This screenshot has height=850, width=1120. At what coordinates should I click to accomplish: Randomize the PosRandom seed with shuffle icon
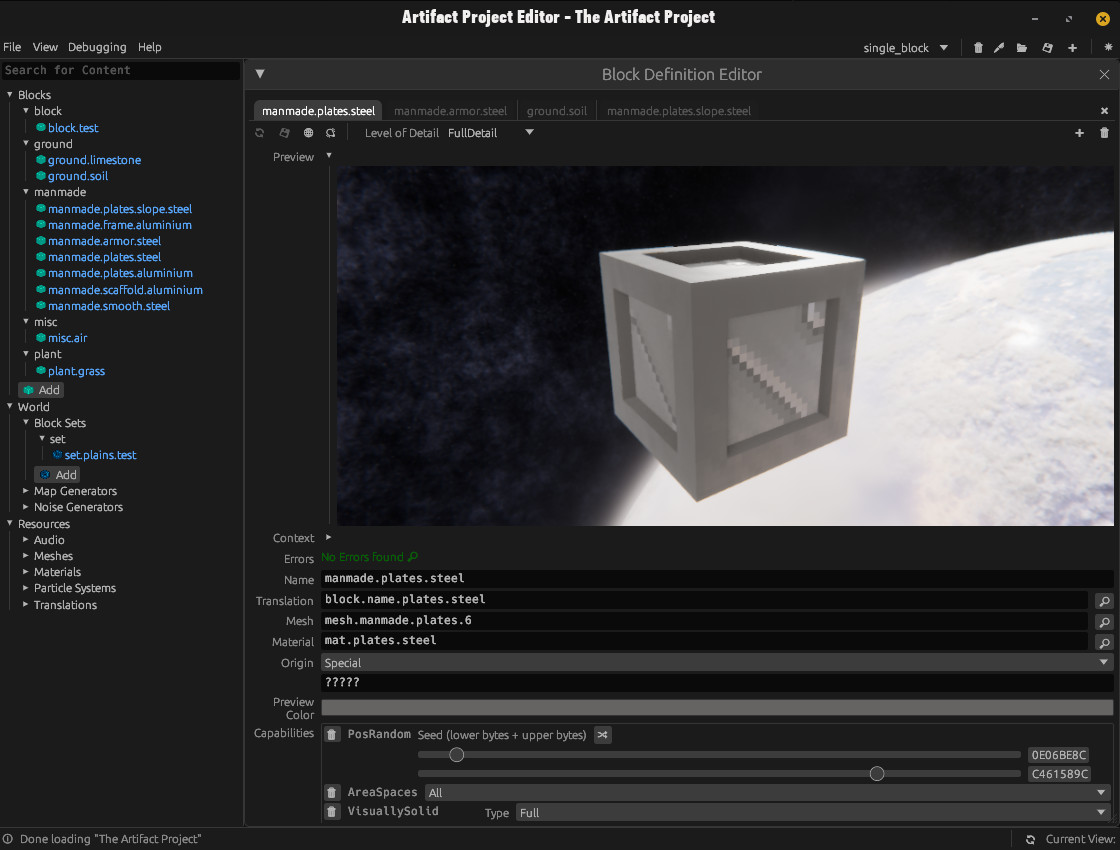[x=602, y=735]
